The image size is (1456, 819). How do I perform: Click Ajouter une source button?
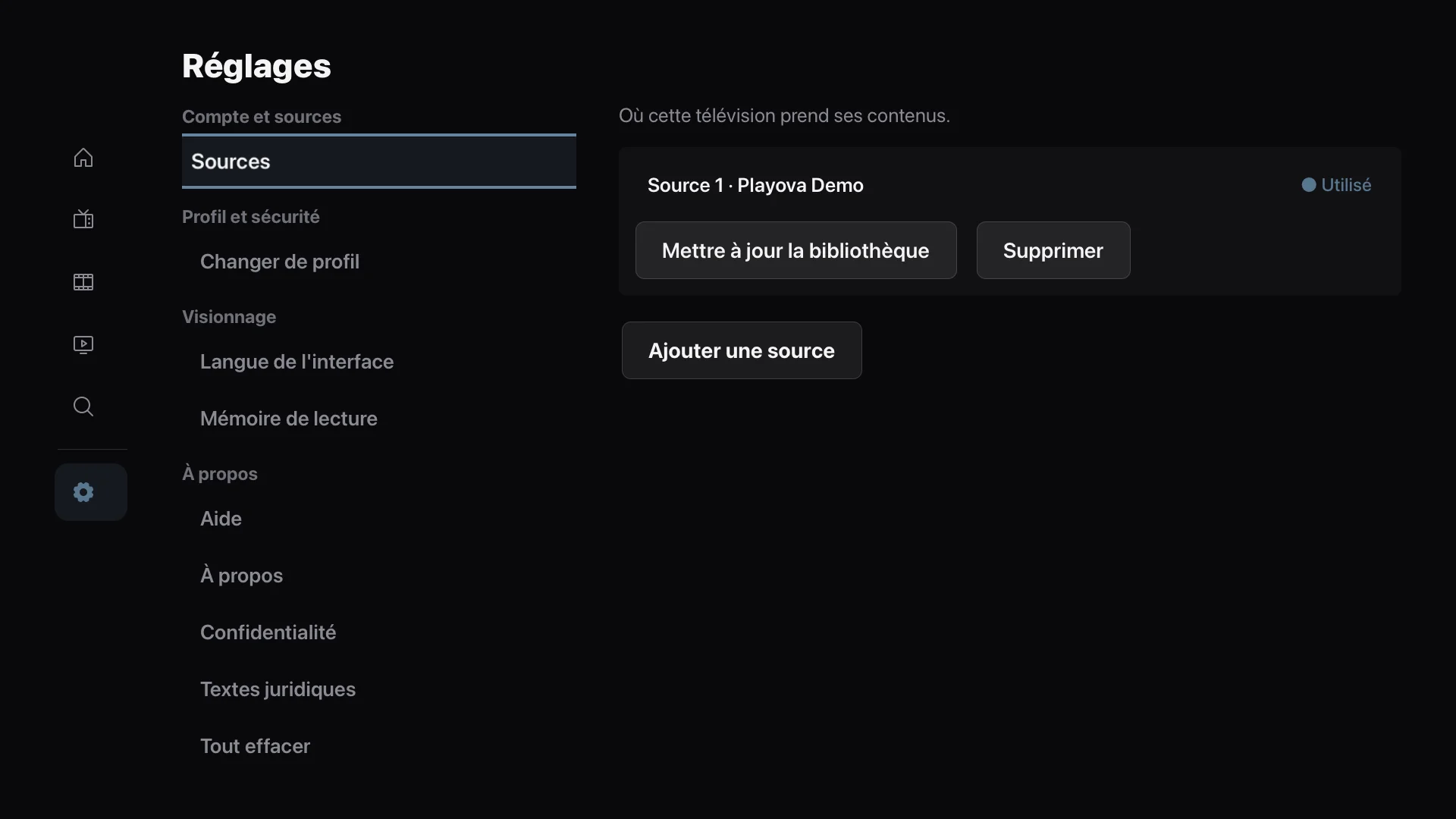742,350
